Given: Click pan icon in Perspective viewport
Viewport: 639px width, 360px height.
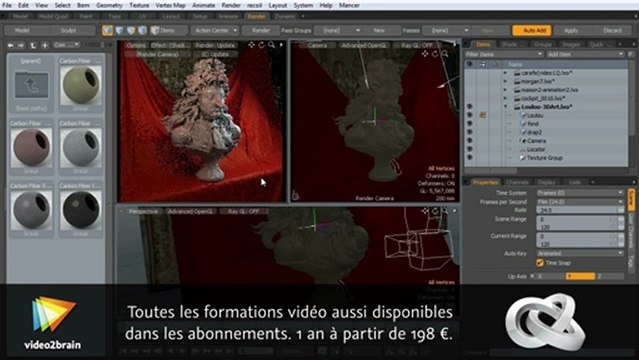Looking at the screenshot, I should 425,211.
